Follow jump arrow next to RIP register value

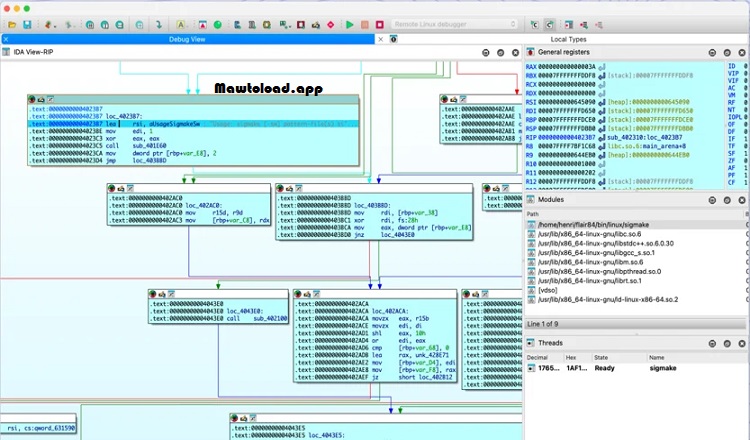pos(602,137)
